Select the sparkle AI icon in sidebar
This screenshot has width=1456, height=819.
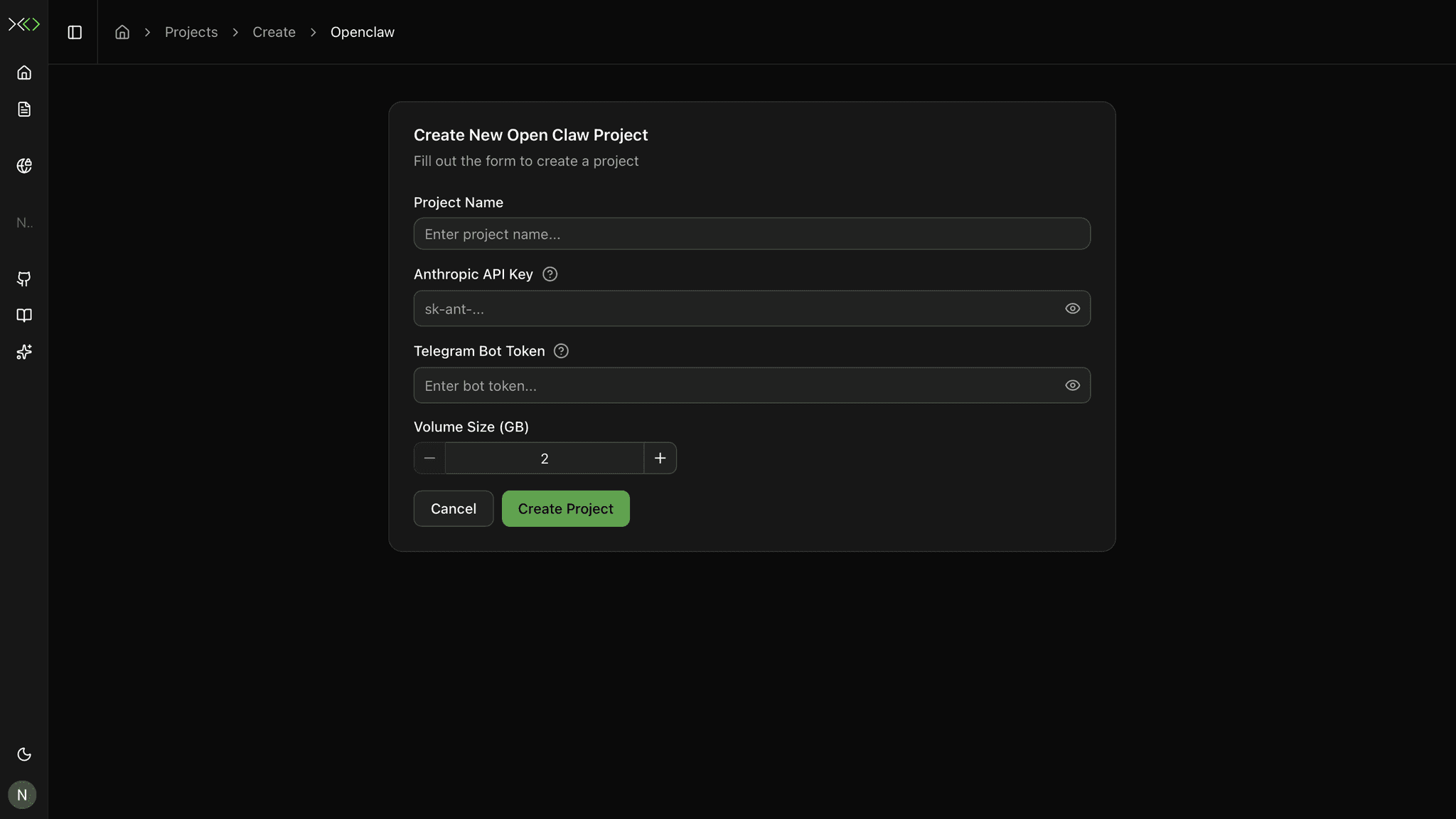(23, 352)
